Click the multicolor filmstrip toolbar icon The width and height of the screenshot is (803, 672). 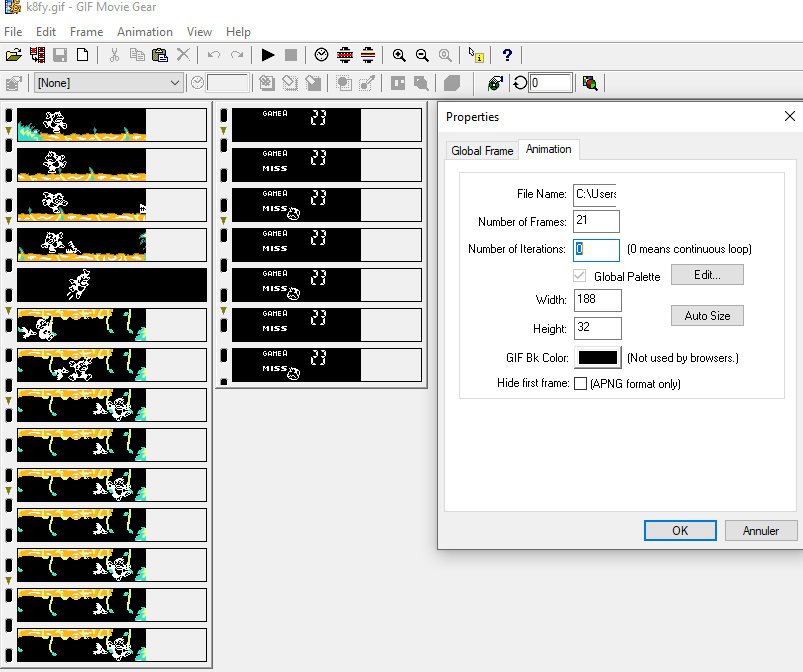point(368,55)
